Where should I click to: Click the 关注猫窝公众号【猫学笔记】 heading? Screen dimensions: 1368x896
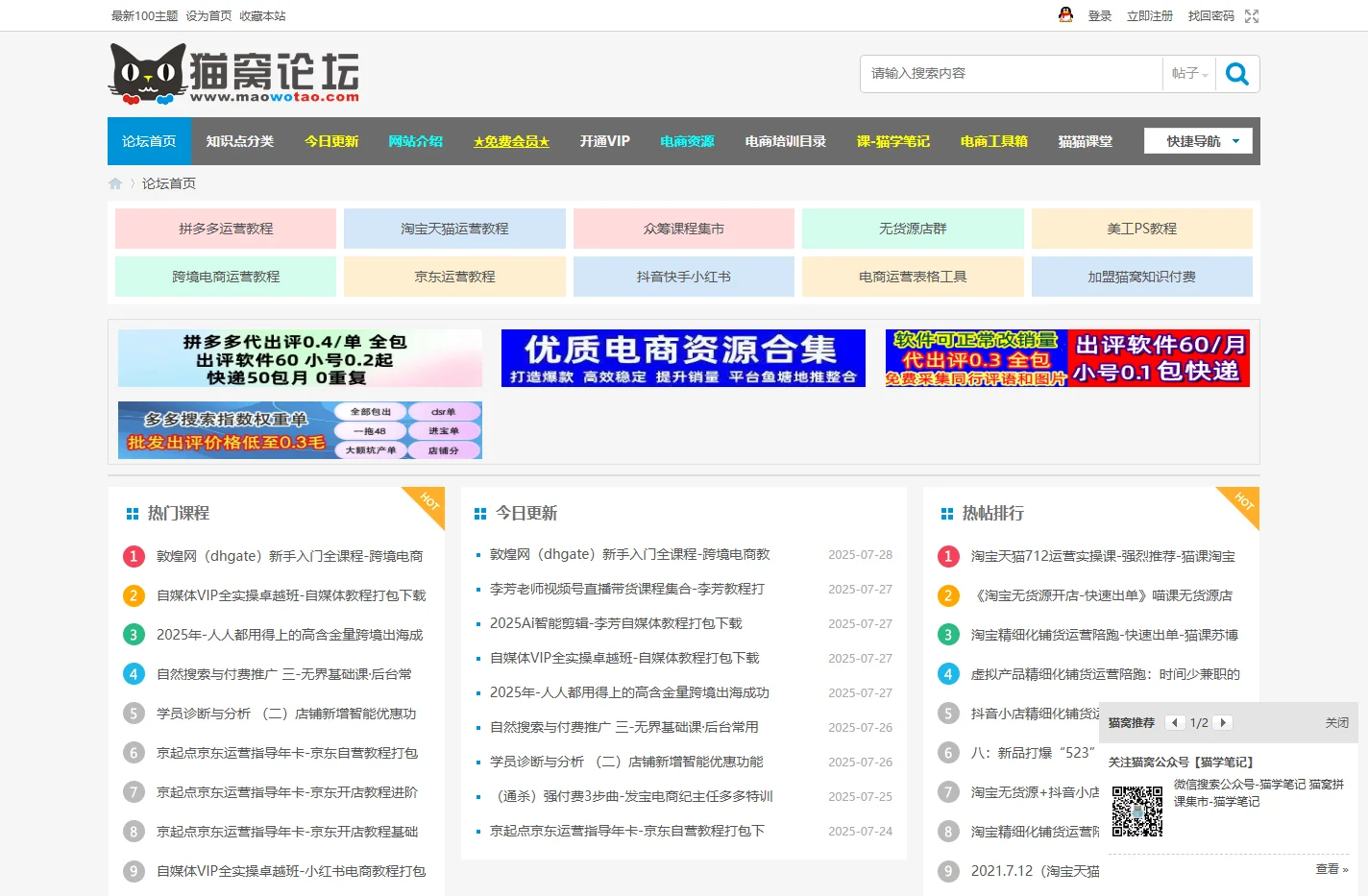[1181, 763]
